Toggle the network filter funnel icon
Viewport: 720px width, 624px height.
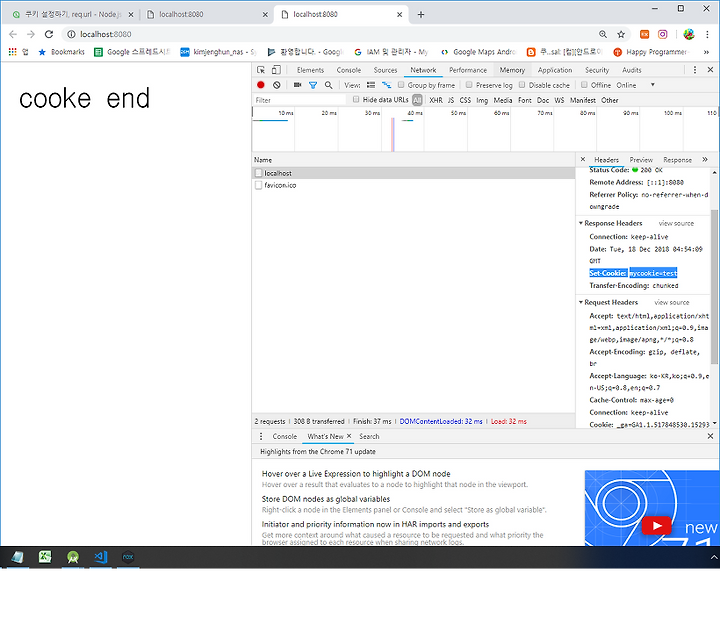pos(313,85)
